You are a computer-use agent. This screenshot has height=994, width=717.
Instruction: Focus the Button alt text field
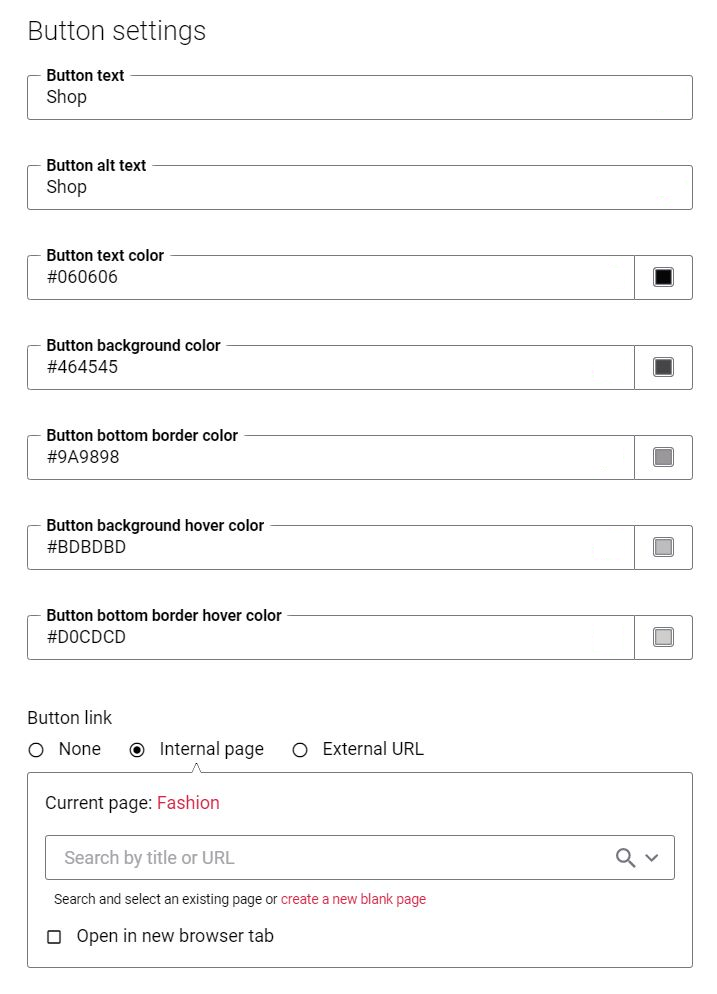(359, 188)
